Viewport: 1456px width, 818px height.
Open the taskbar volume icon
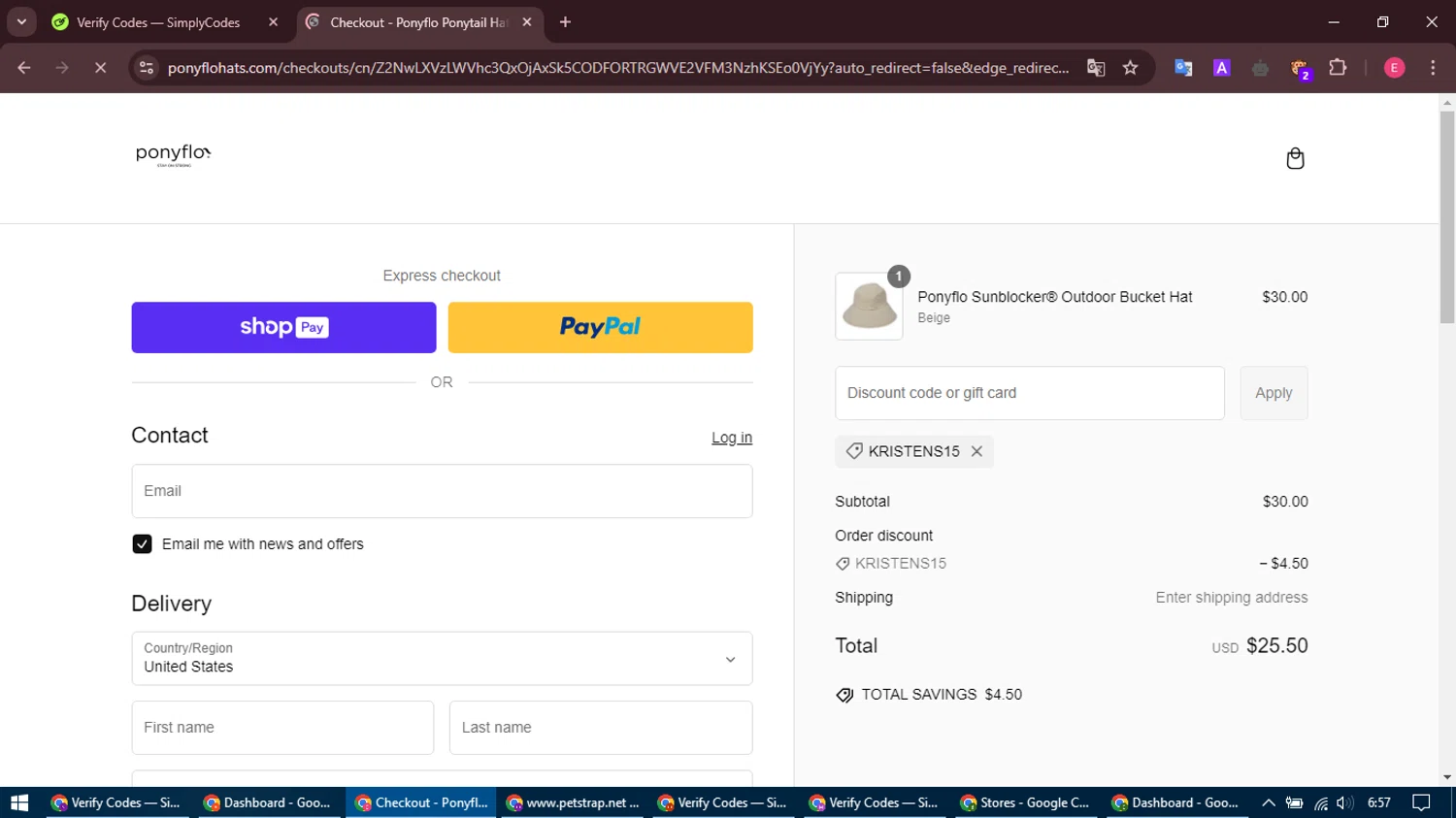[1344, 802]
